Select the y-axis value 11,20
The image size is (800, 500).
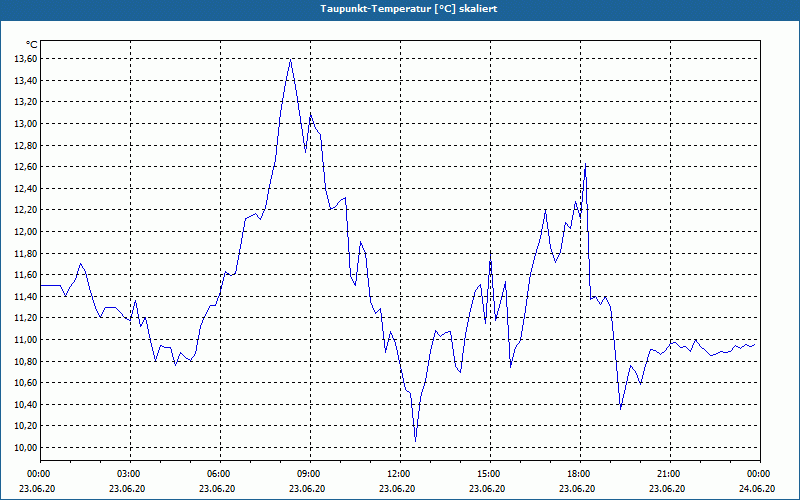(x=26, y=318)
